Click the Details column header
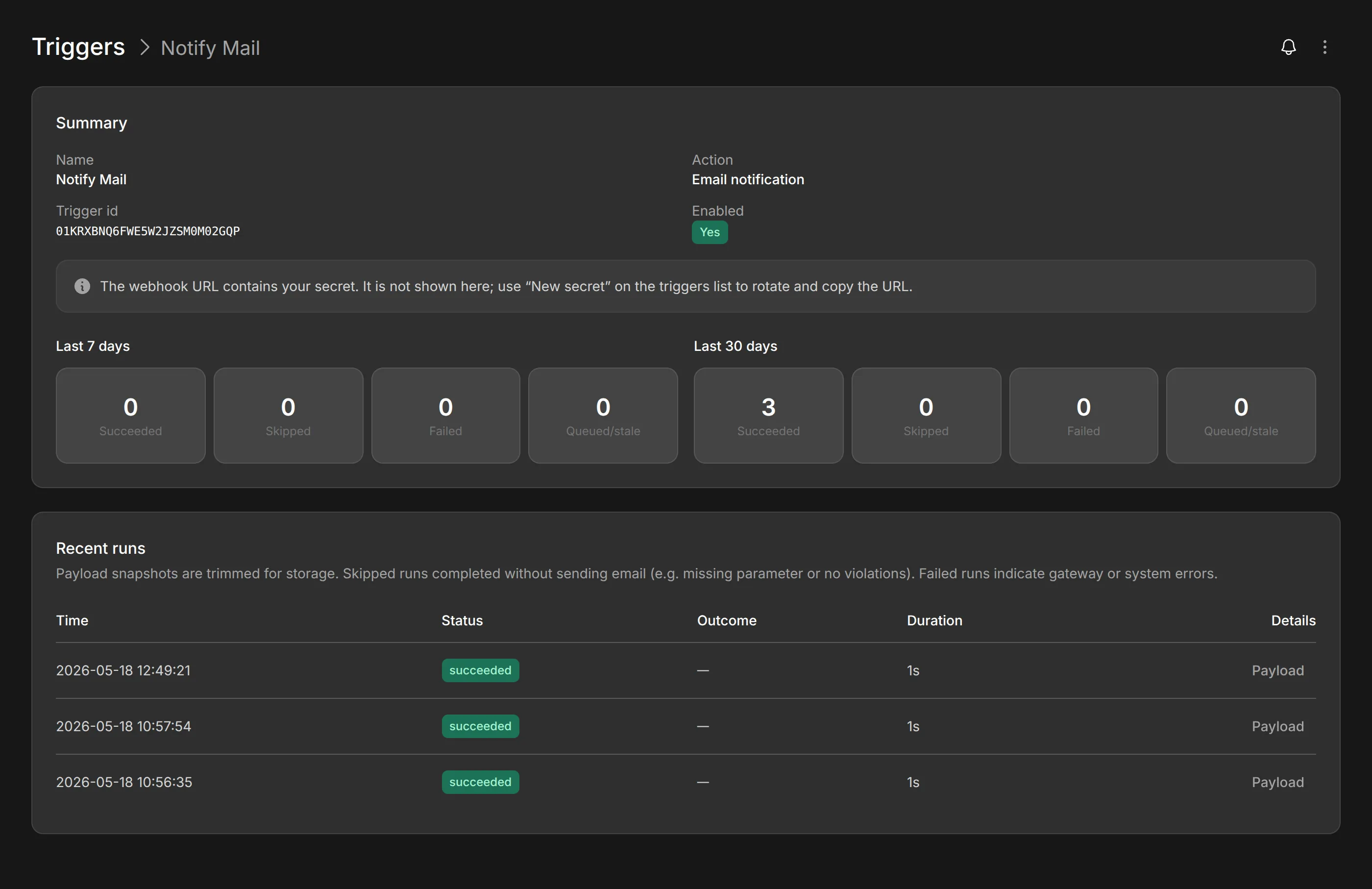Viewport: 1372px width, 889px height. (1294, 620)
